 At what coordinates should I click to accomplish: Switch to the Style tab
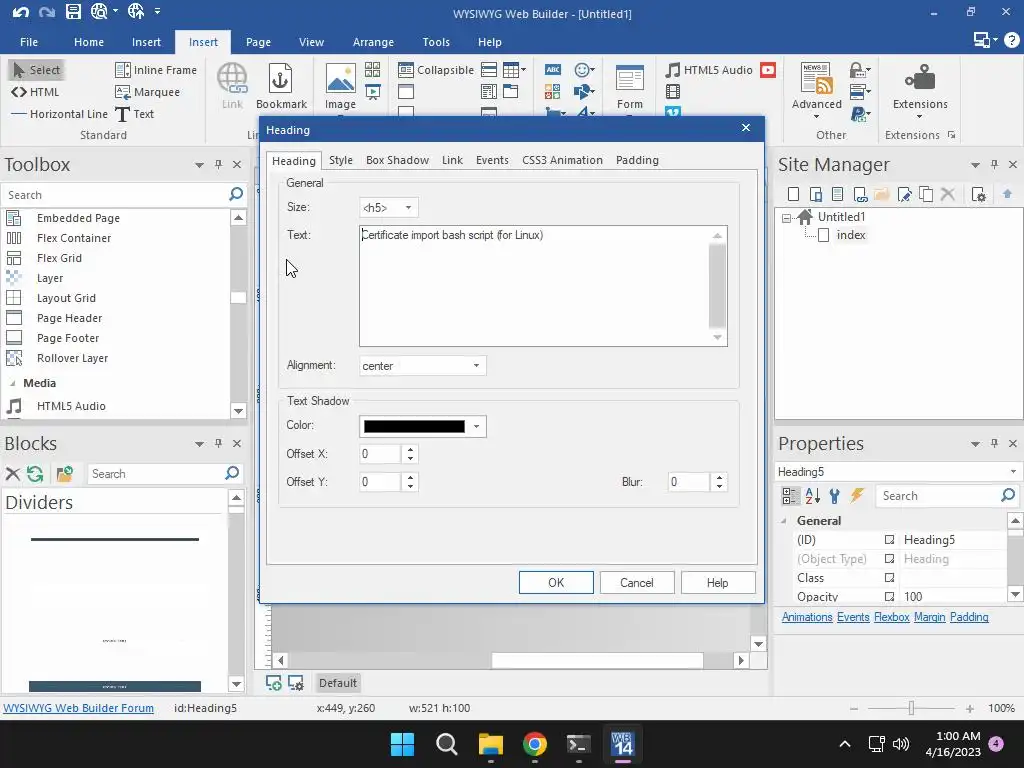(340, 160)
